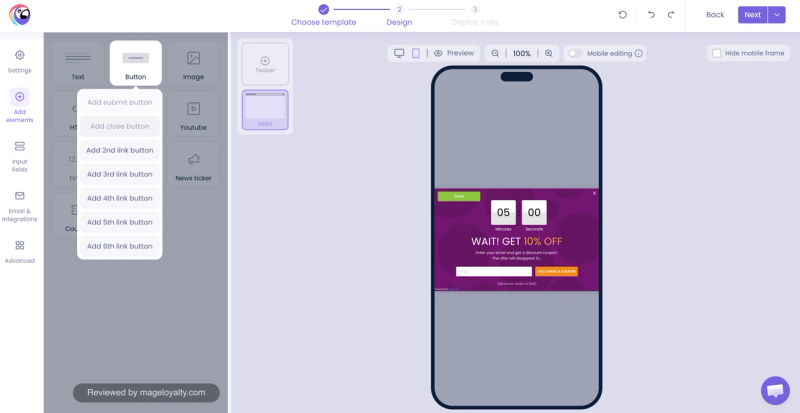Click the Email input field in popup

494,272
